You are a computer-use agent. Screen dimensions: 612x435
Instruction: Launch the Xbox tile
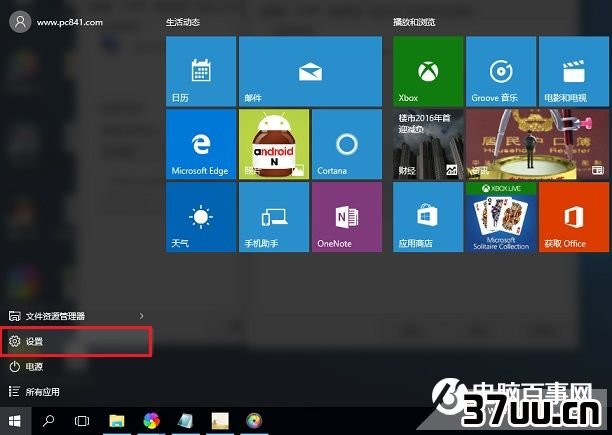428,71
